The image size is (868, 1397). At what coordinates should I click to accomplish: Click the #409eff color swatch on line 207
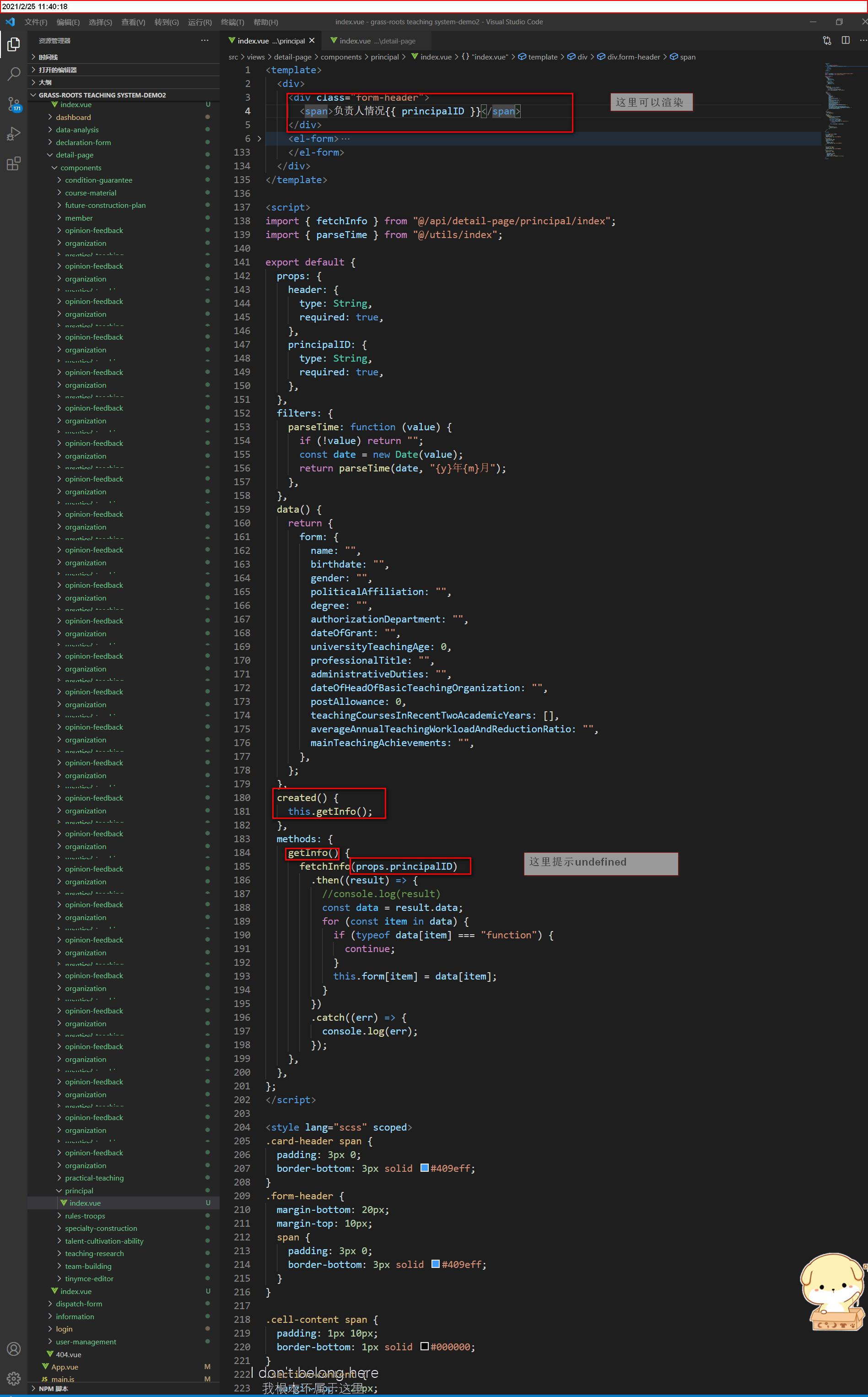point(424,1168)
